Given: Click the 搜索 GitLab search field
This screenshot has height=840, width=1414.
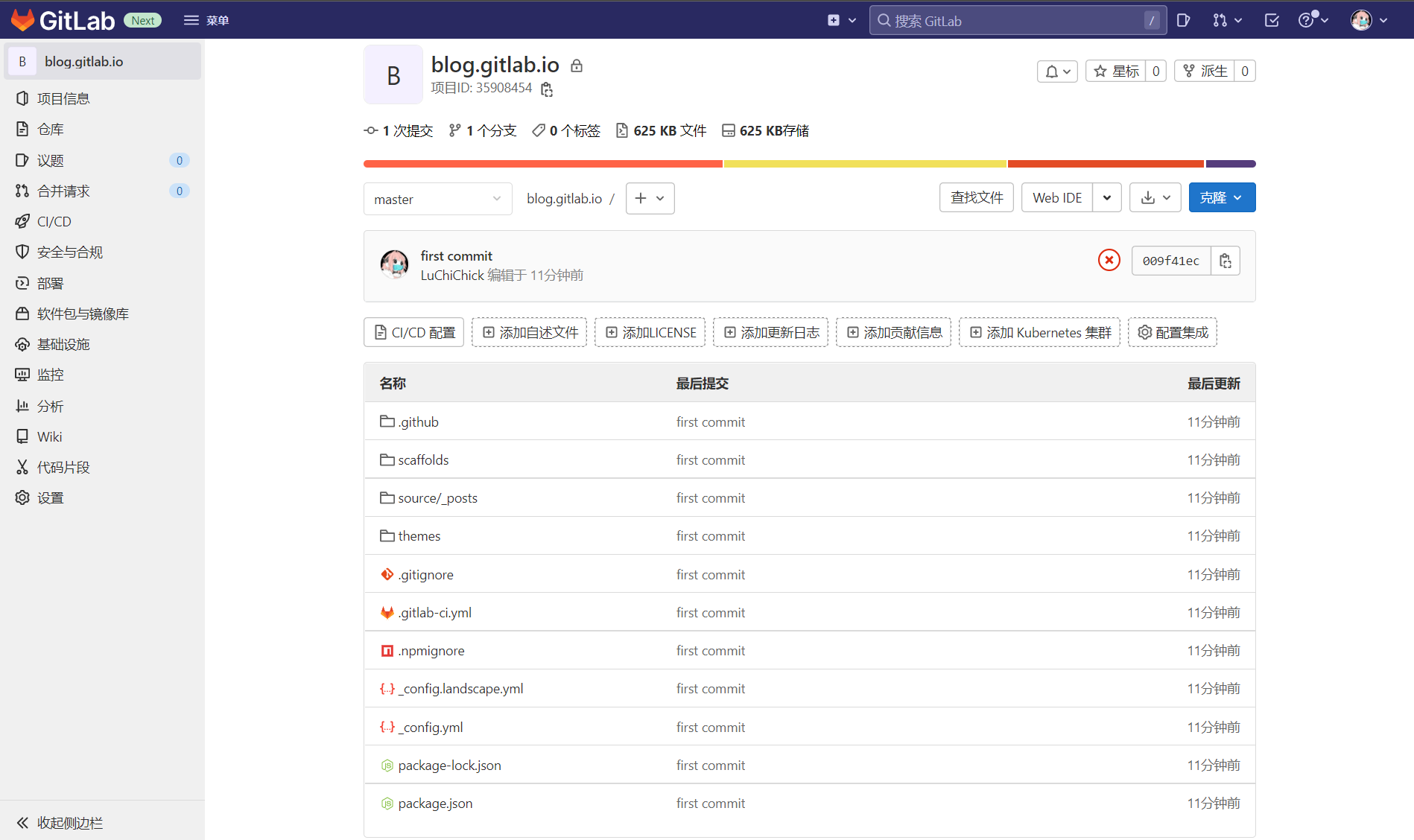Looking at the screenshot, I should pos(1018,20).
